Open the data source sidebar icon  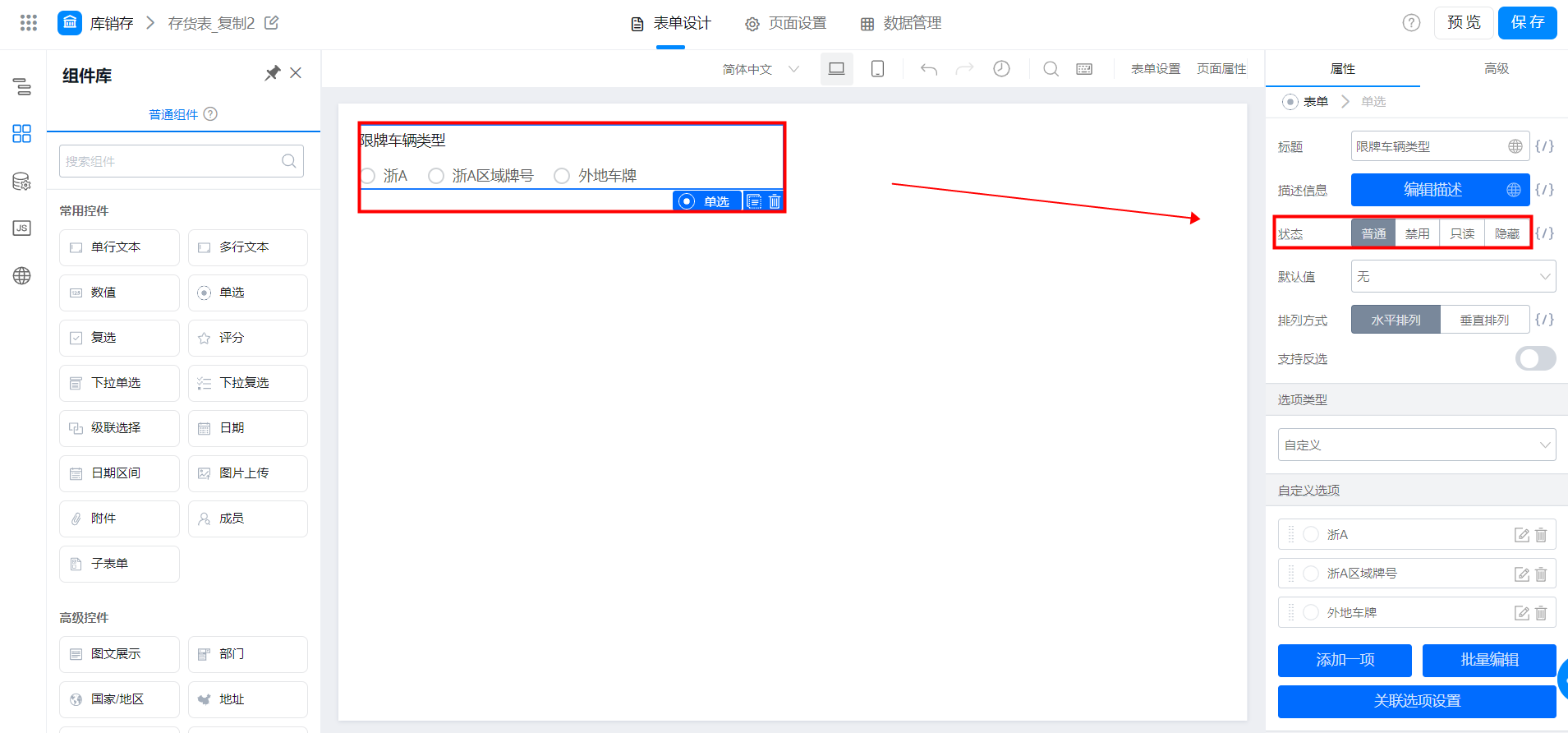[x=22, y=182]
